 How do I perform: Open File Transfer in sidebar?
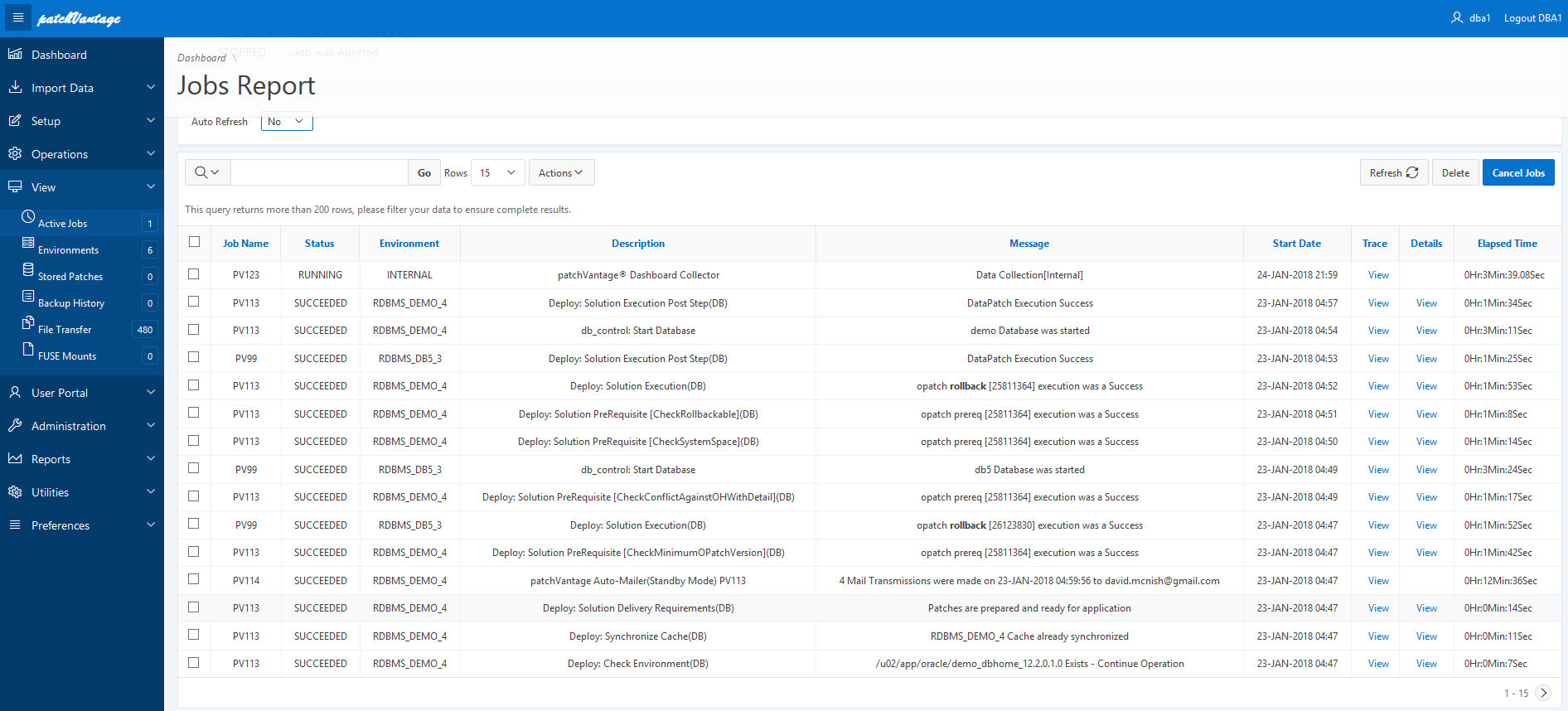tap(65, 330)
